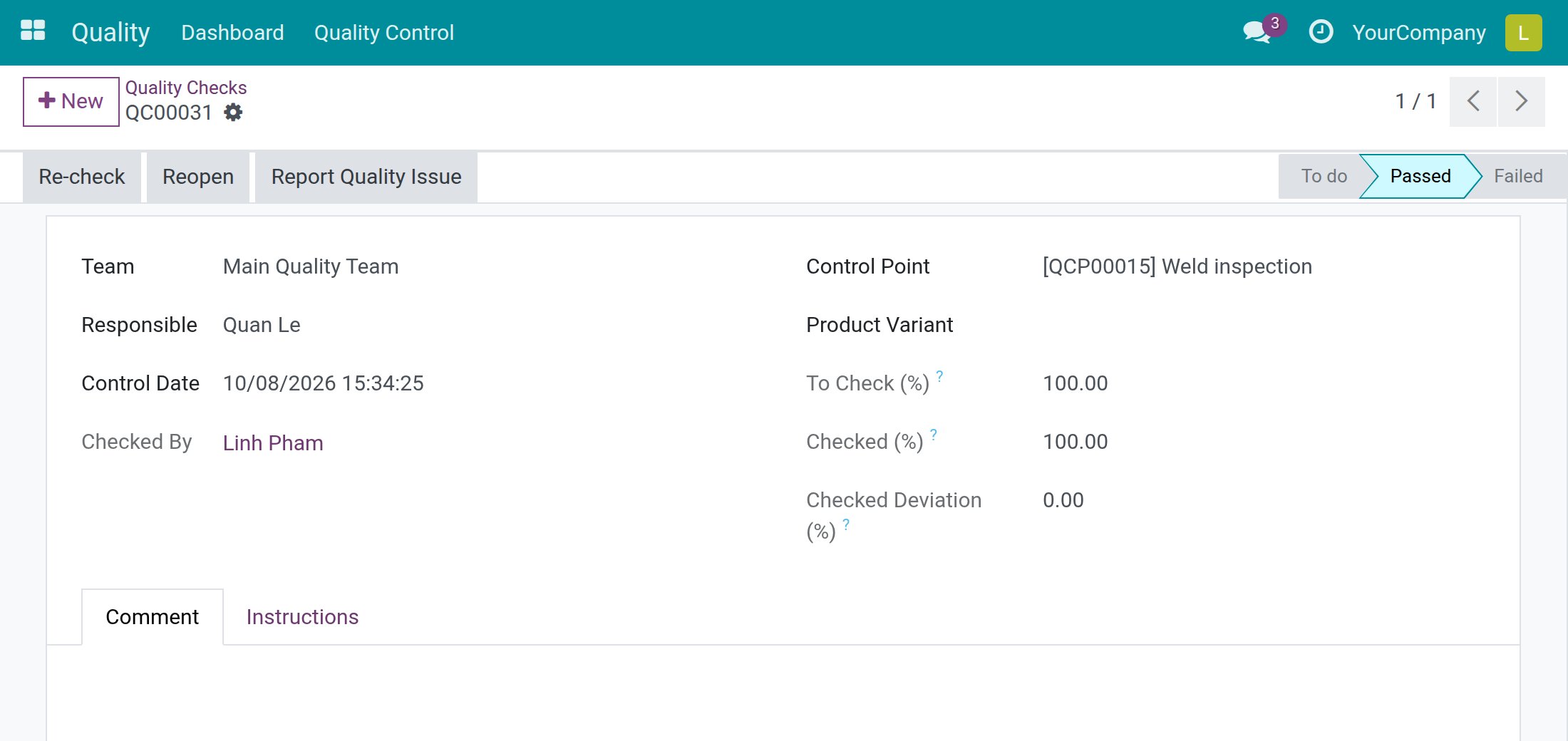Click the To Check value 100.00
Image resolution: width=1568 pixels, height=741 pixels.
[x=1076, y=383]
